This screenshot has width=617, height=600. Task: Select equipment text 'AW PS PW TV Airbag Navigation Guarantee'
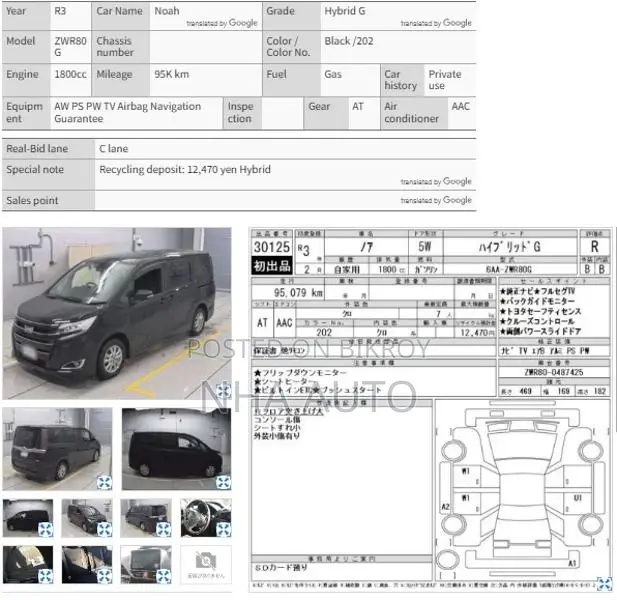pos(127,113)
